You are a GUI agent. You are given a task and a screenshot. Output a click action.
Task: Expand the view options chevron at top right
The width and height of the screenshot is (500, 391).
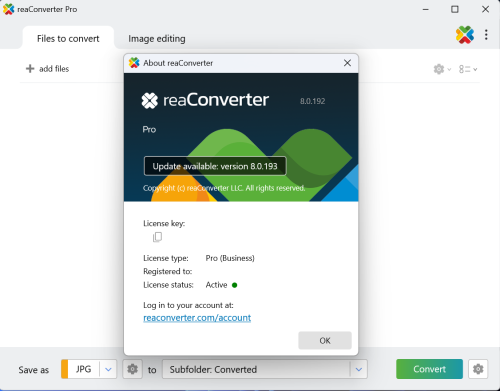[x=475, y=69]
